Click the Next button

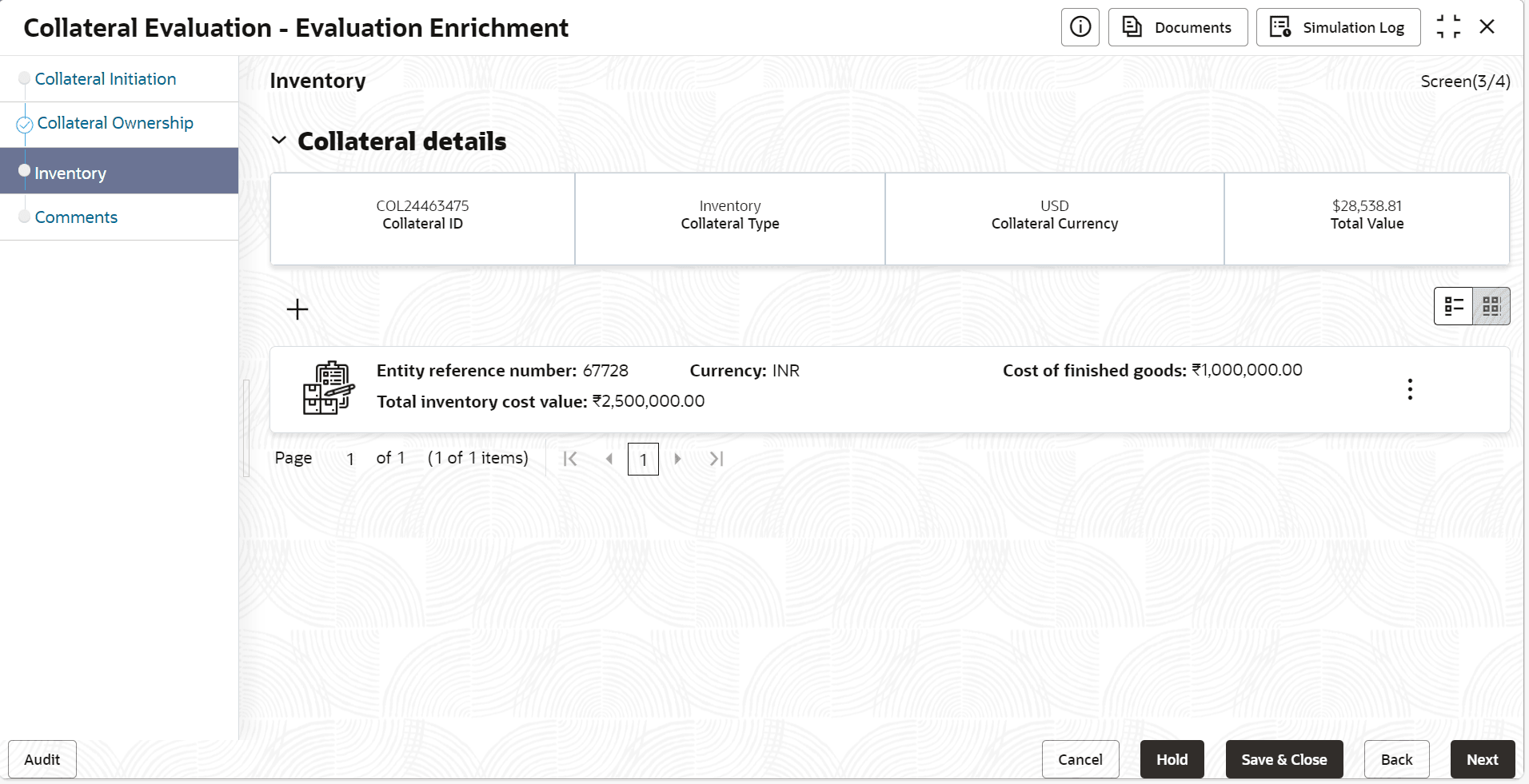pyautogui.click(x=1482, y=759)
